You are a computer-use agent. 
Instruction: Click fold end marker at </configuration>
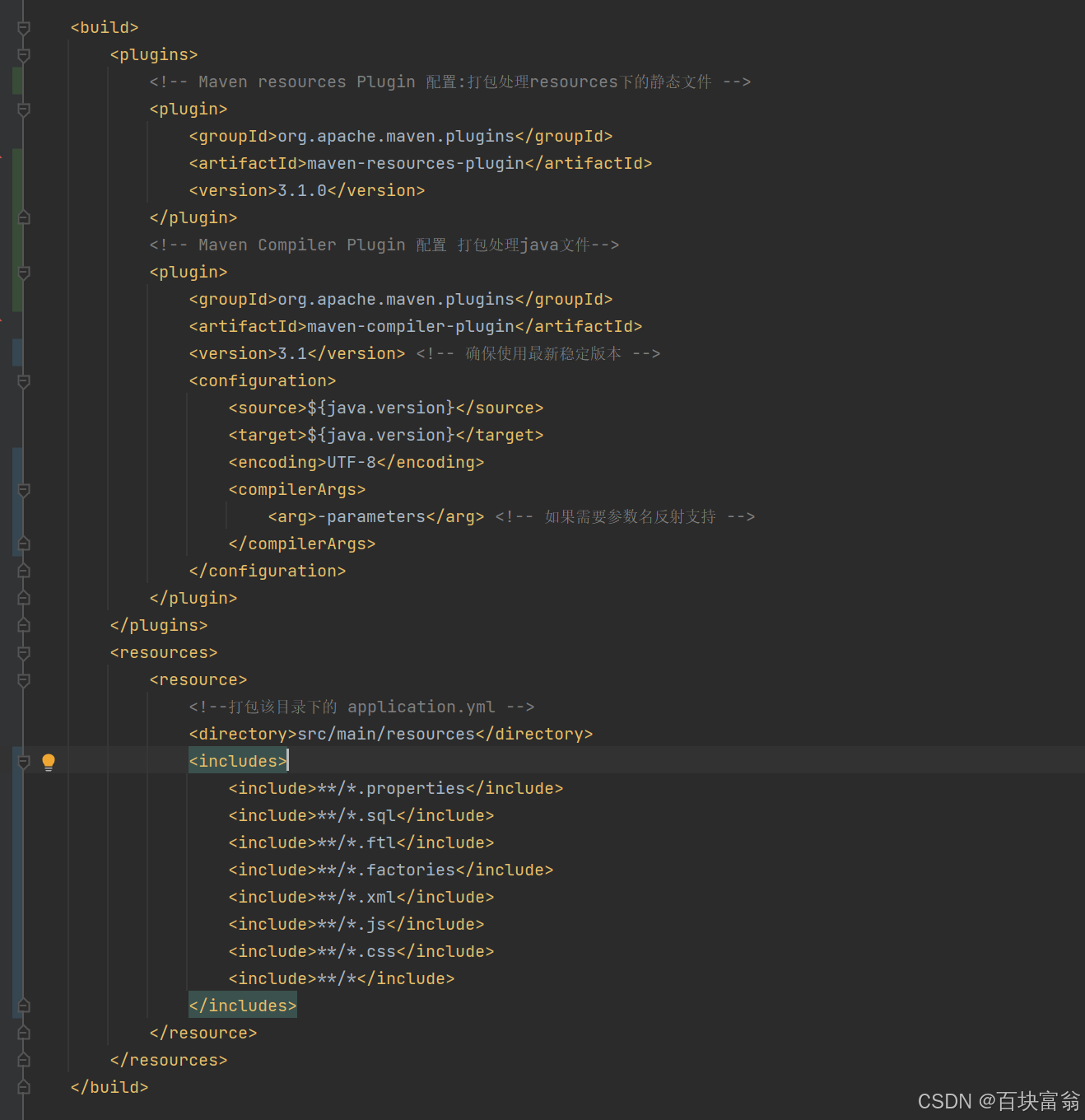(24, 572)
